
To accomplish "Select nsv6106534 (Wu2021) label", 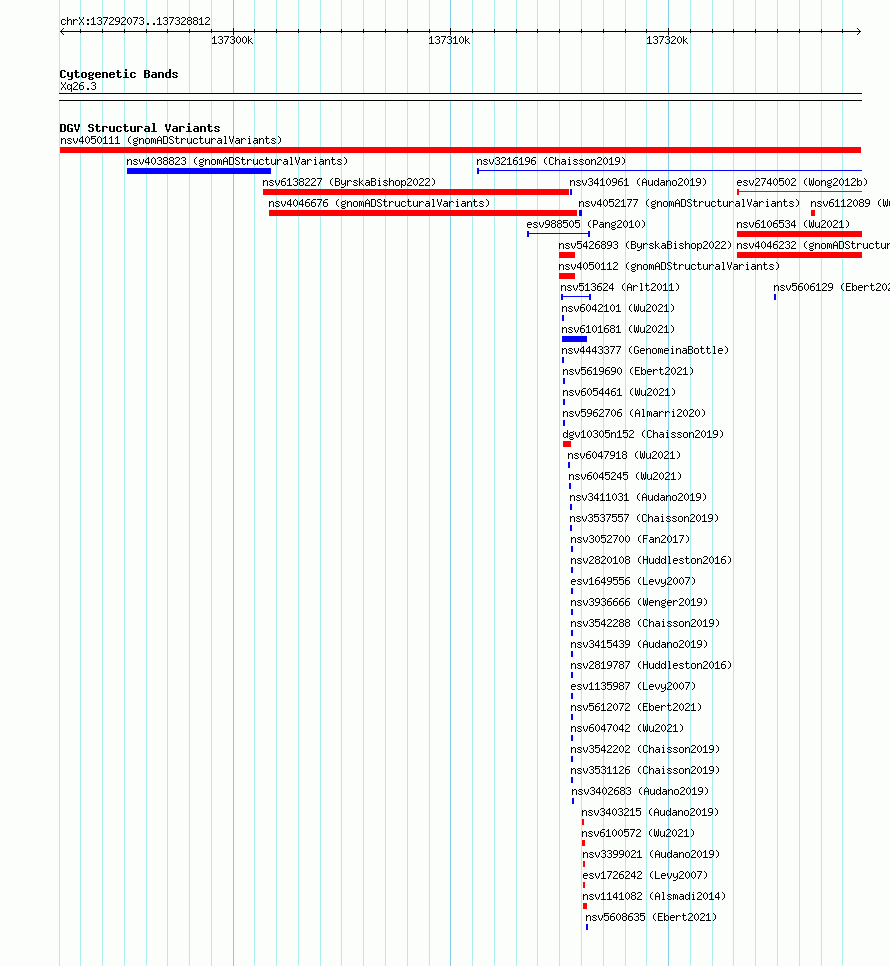I will (793, 224).
